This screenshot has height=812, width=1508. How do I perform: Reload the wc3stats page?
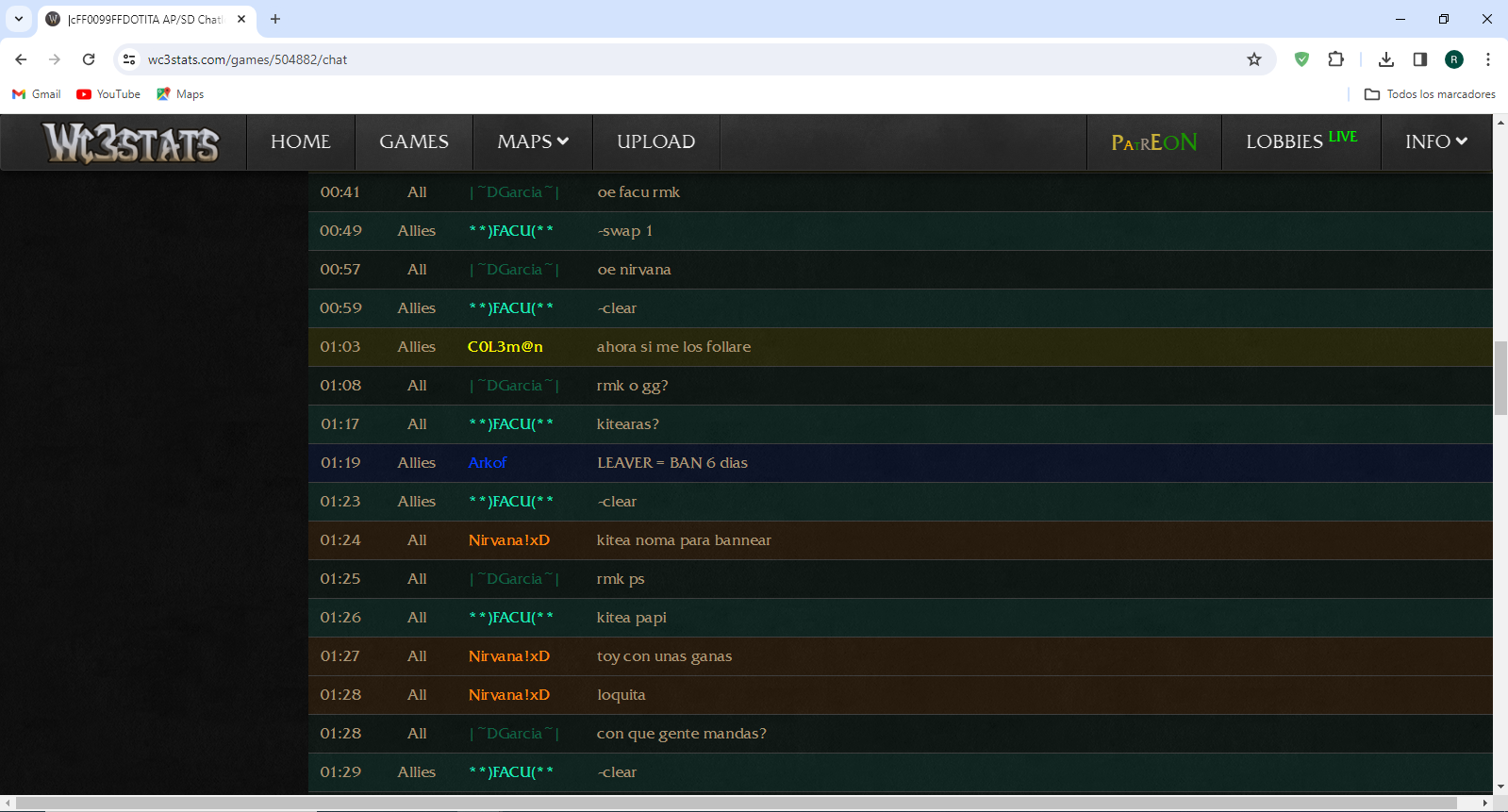[x=89, y=59]
